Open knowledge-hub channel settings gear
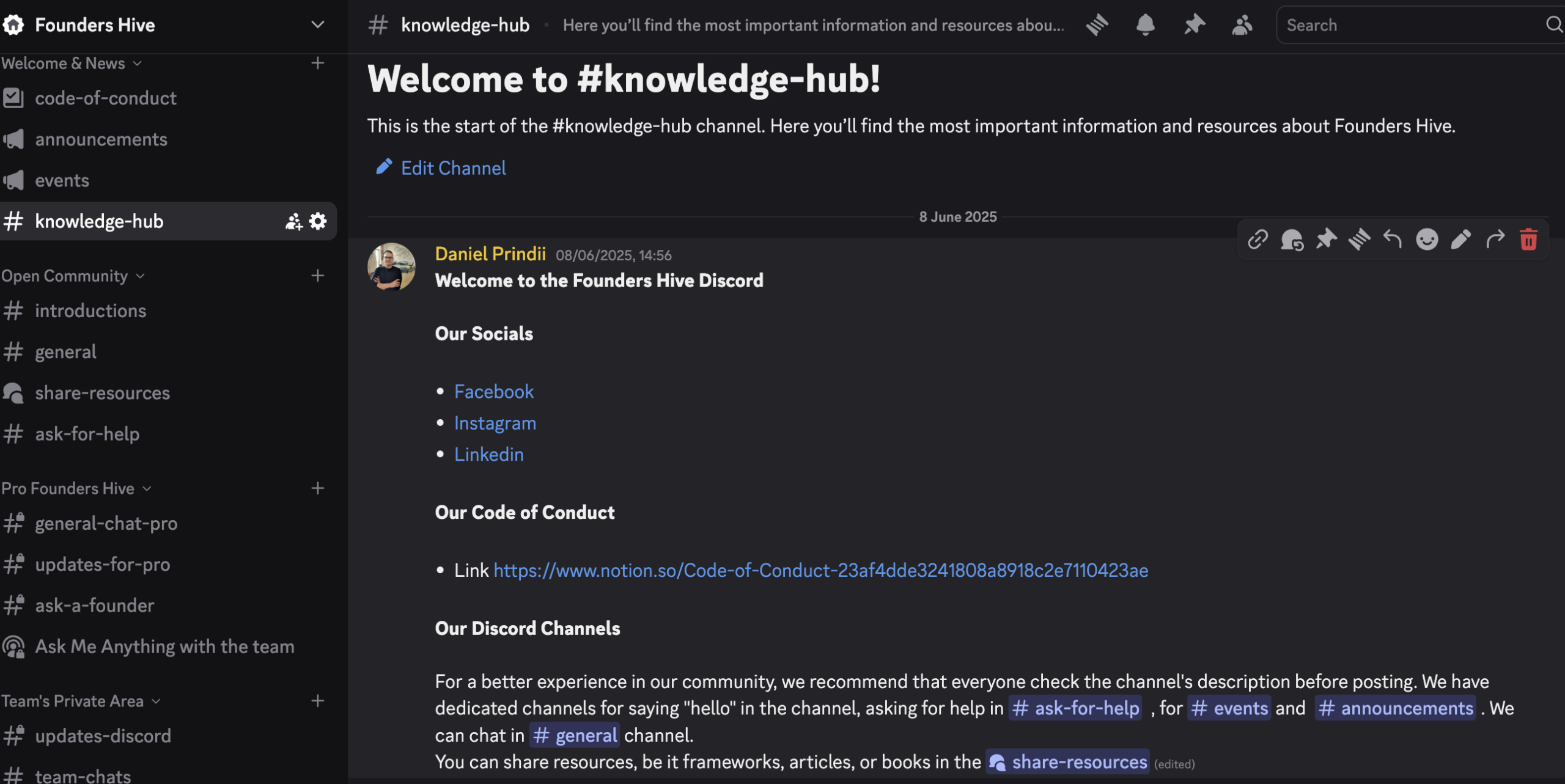 318,221
